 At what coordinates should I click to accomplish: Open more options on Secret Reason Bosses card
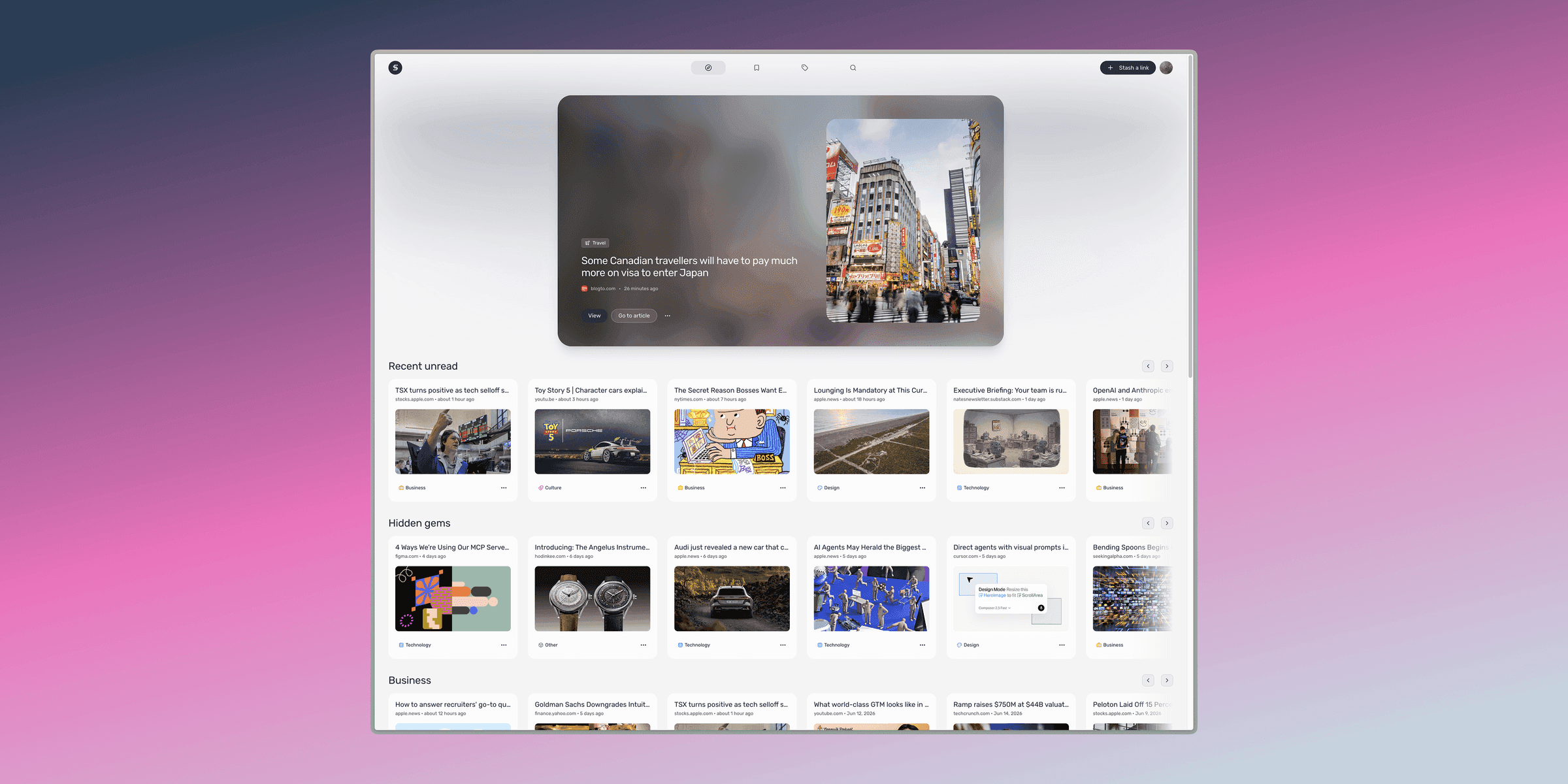pyautogui.click(x=783, y=488)
